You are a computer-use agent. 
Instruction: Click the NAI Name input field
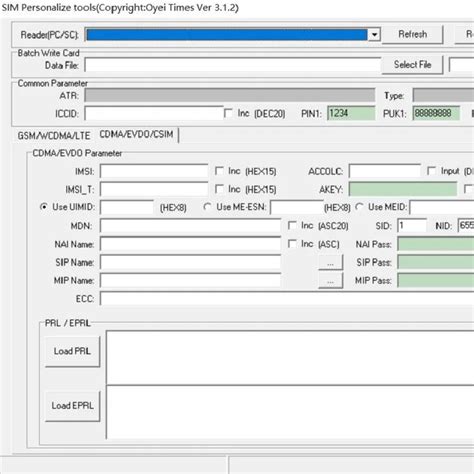pyautogui.click(x=191, y=244)
